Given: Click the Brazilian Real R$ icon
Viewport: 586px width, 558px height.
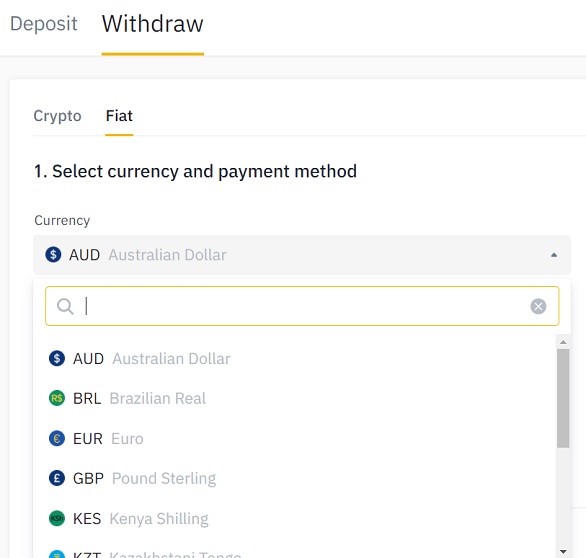Looking at the screenshot, I should pos(57,398).
